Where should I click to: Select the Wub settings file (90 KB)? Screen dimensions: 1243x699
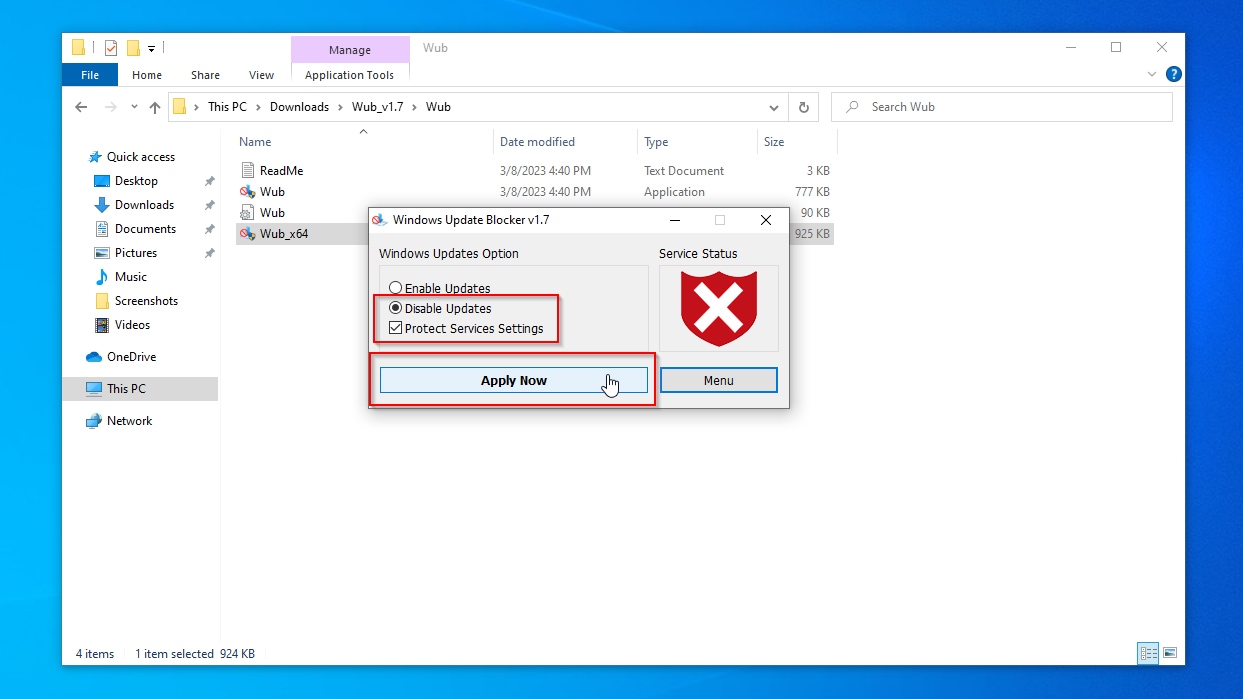[272, 213]
